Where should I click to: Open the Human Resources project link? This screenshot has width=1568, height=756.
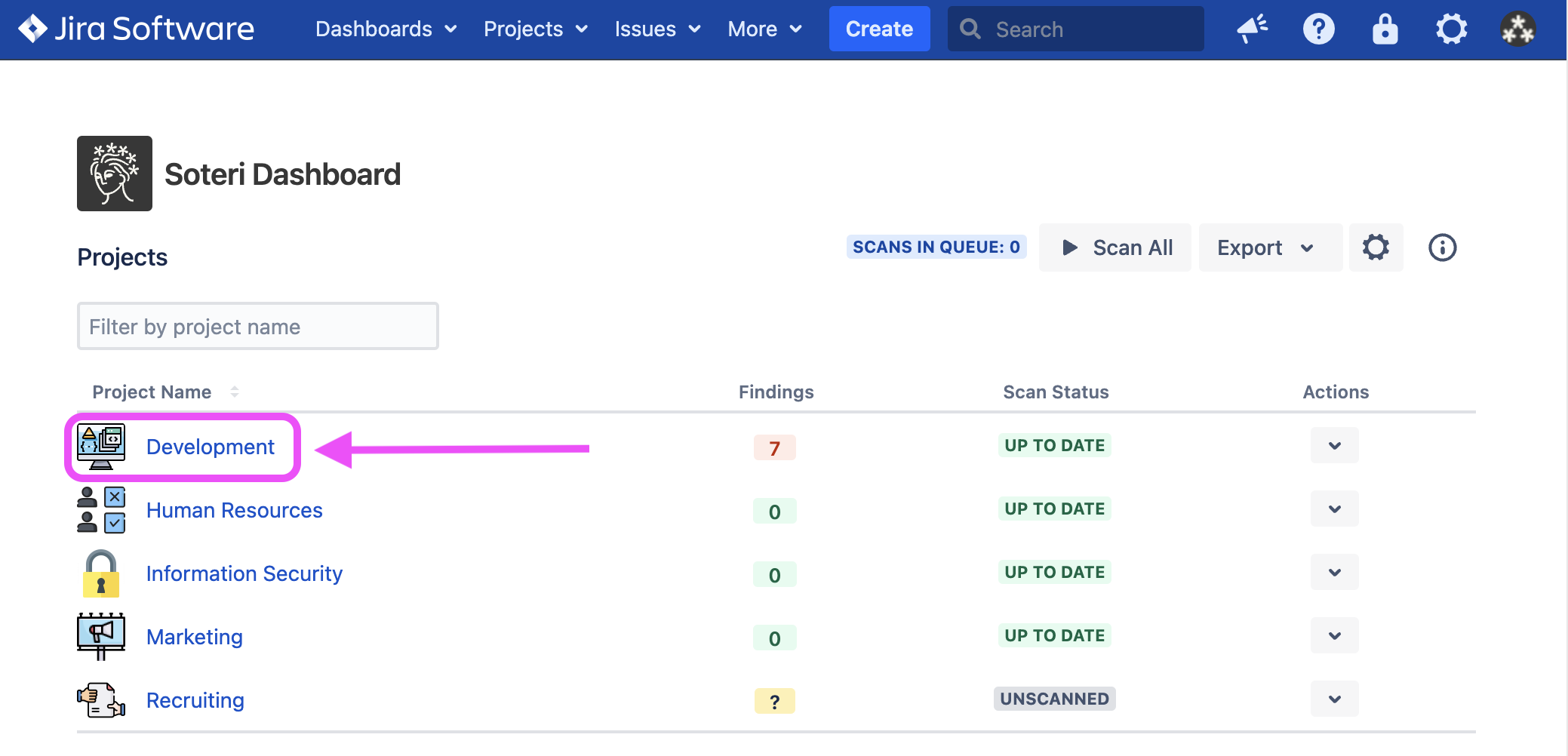click(234, 511)
